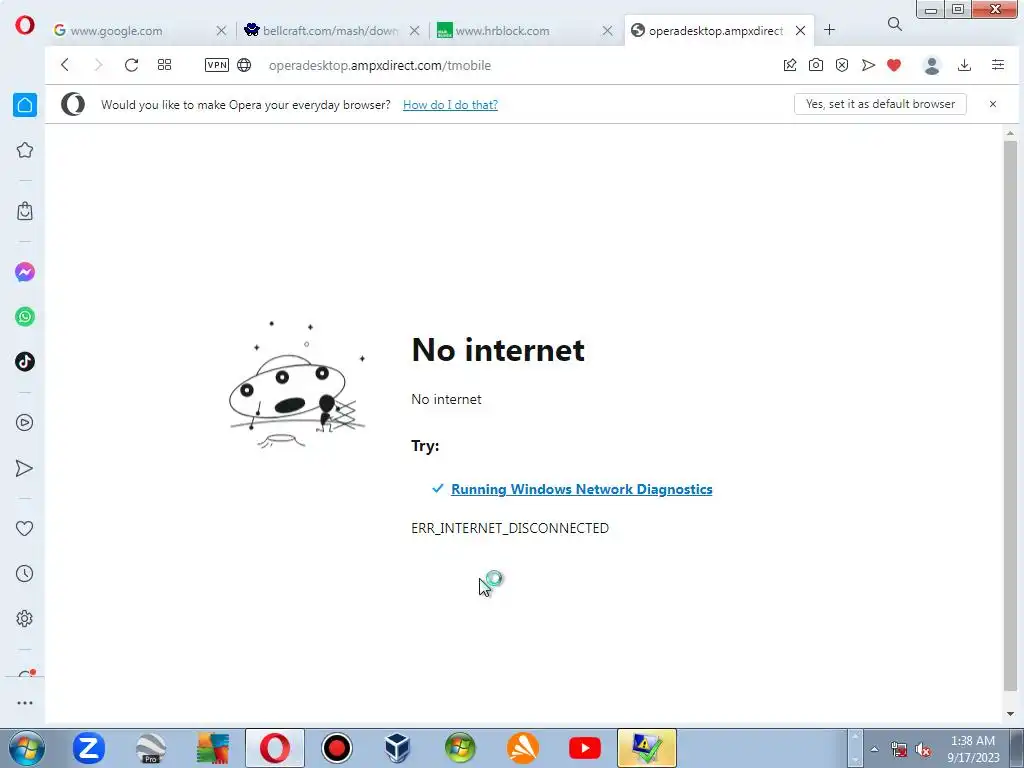1024x768 pixels.
Task: Open the Windows Start button
Action: (x=26, y=748)
